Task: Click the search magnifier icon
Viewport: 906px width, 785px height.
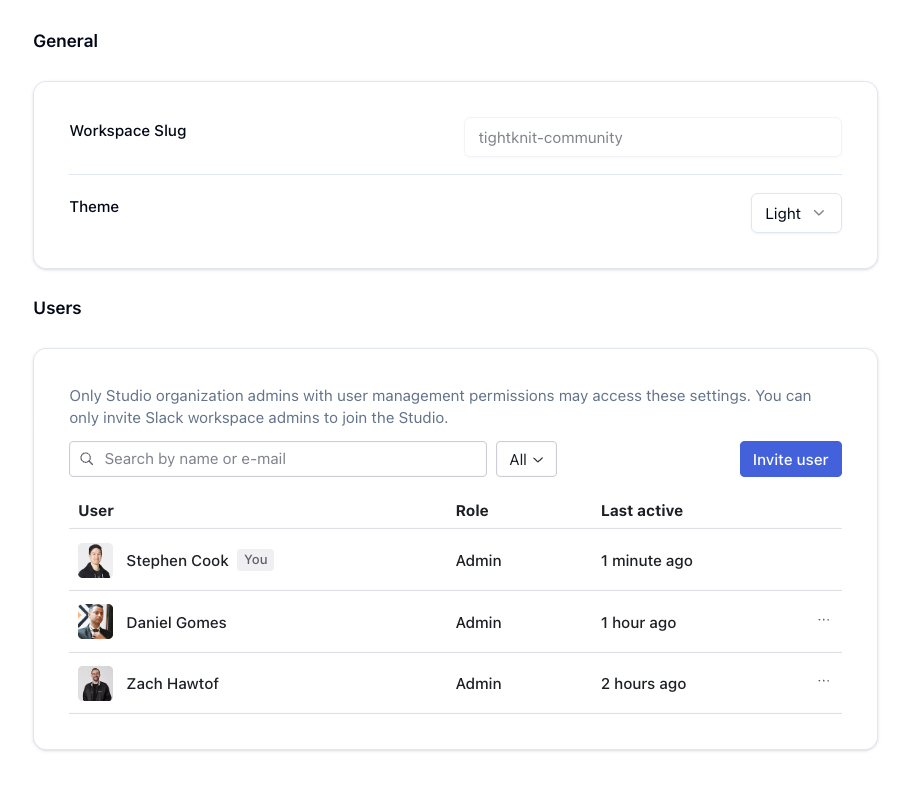Action: pyautogui.click(x=87, y=459)
